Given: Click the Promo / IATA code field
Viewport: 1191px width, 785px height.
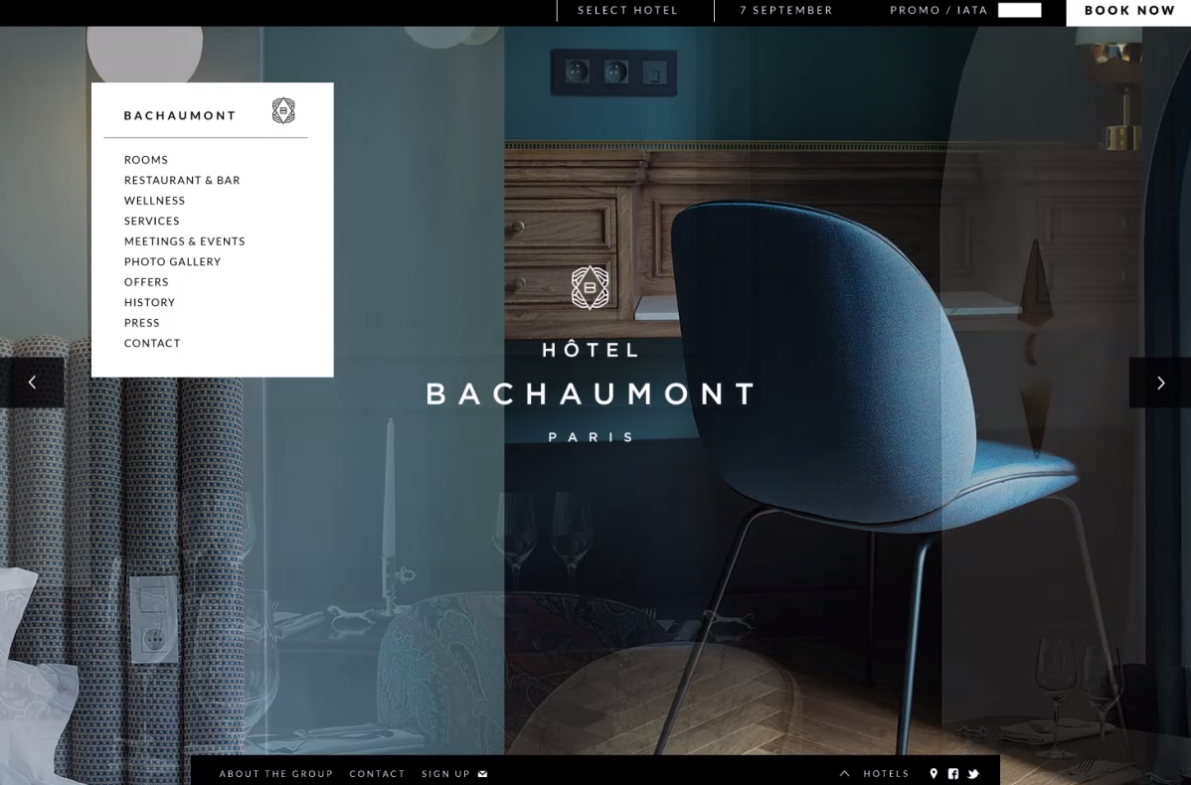Looking at the screenshot, I should pos(1019,11).
